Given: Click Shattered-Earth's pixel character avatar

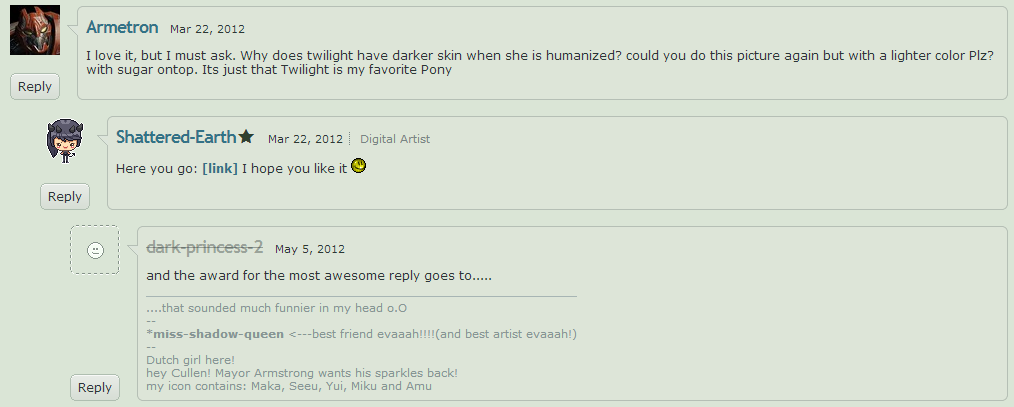Looking at the screenshot, I should coord(65,141).
